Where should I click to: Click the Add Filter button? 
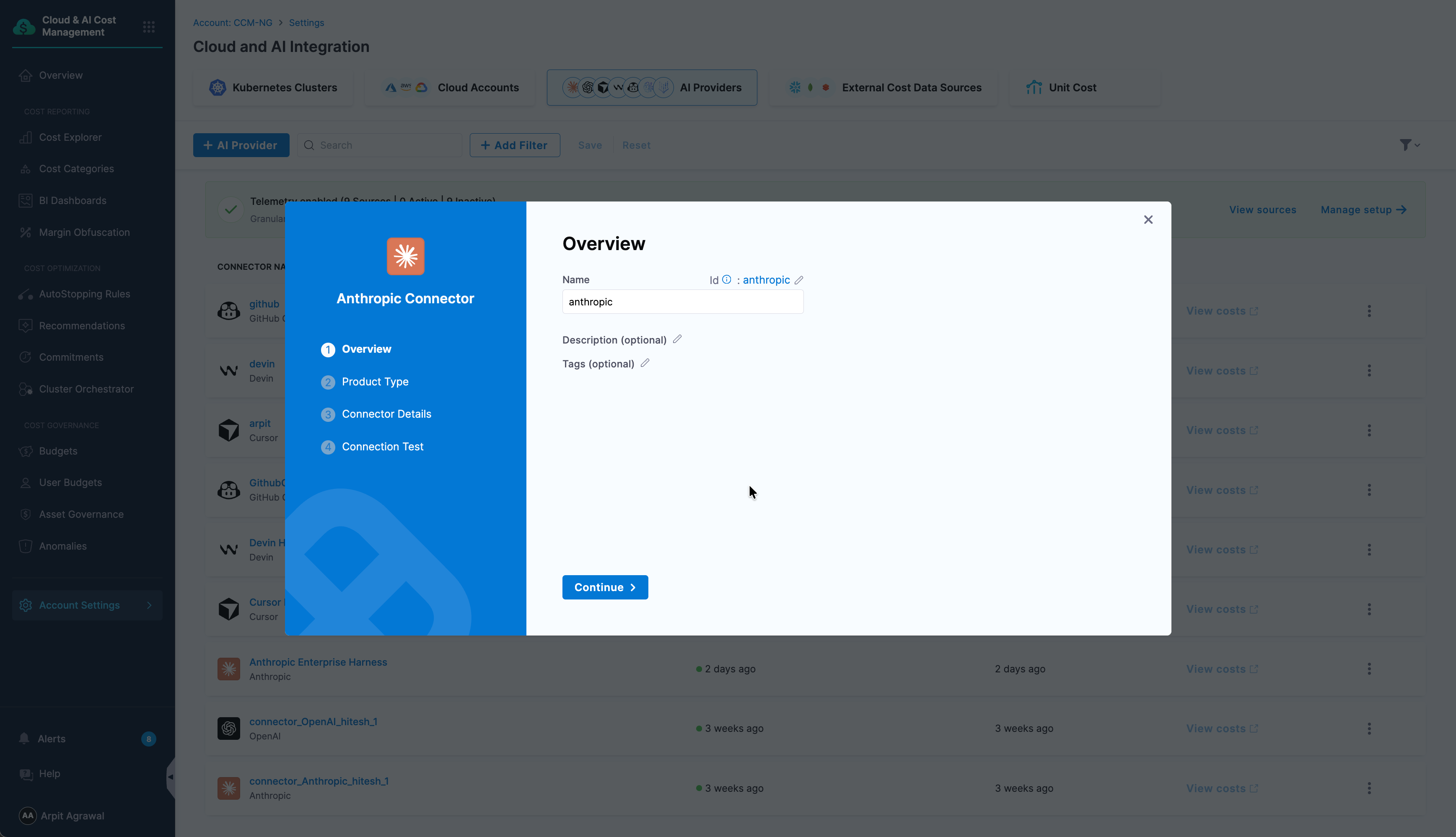[x=515, y=145]
